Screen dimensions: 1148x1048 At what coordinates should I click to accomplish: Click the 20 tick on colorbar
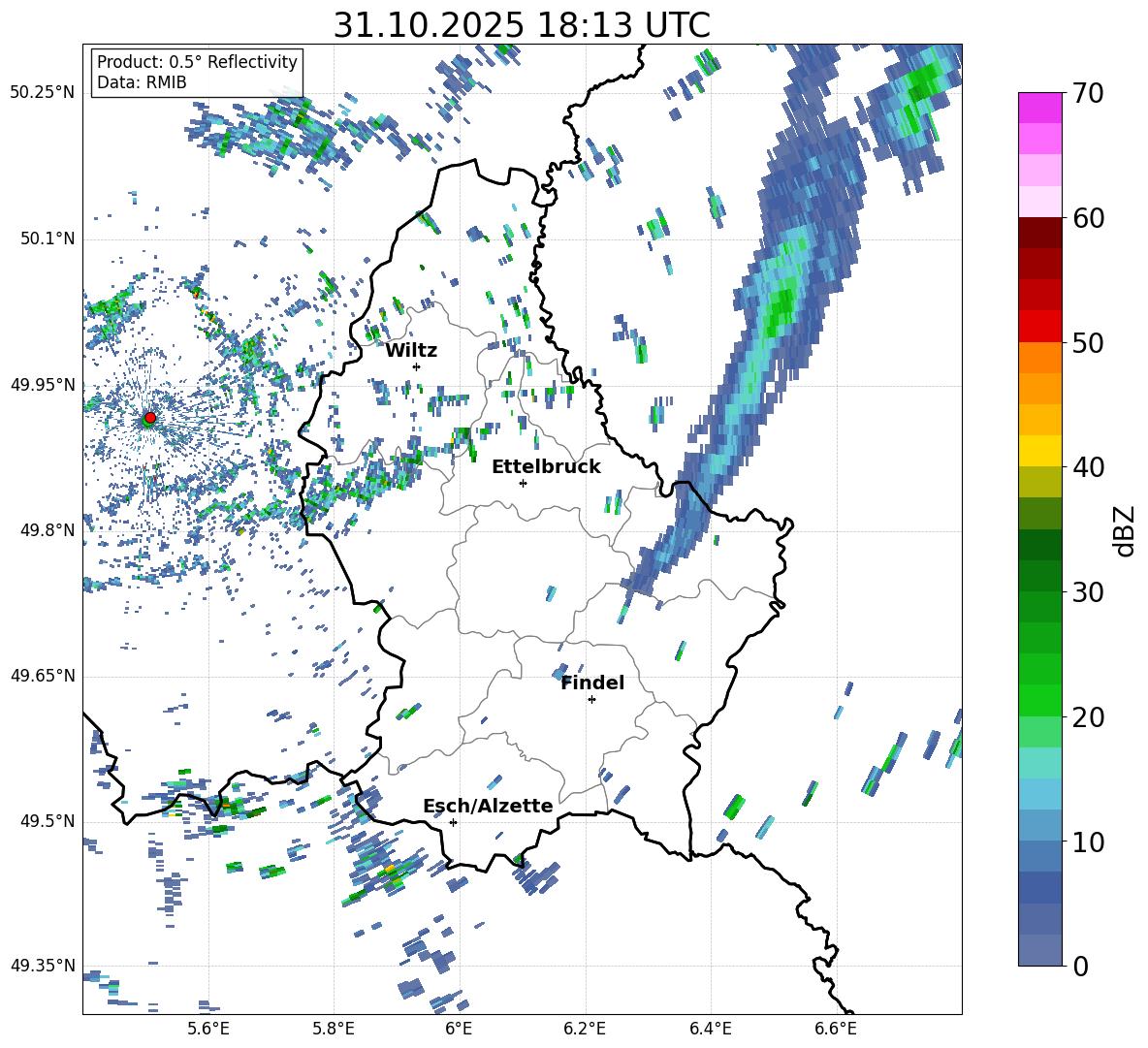[x=1088, y=717]
